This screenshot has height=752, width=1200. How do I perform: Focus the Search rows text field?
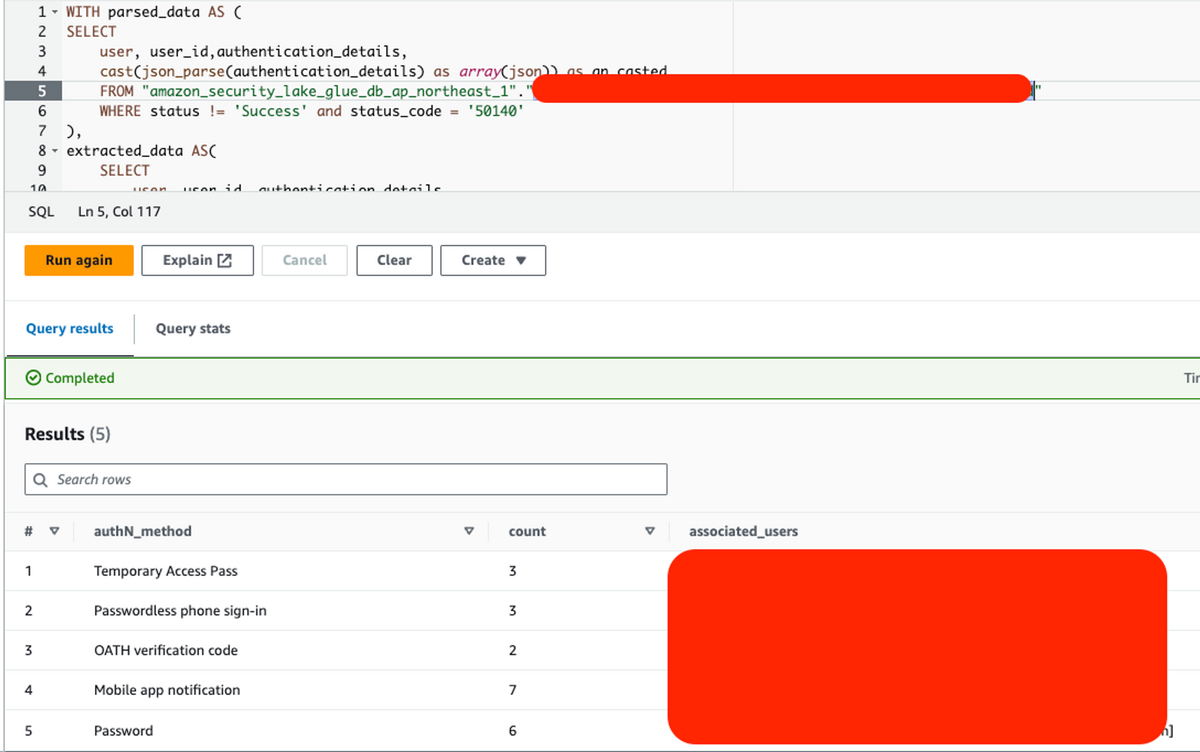(350, 480)
